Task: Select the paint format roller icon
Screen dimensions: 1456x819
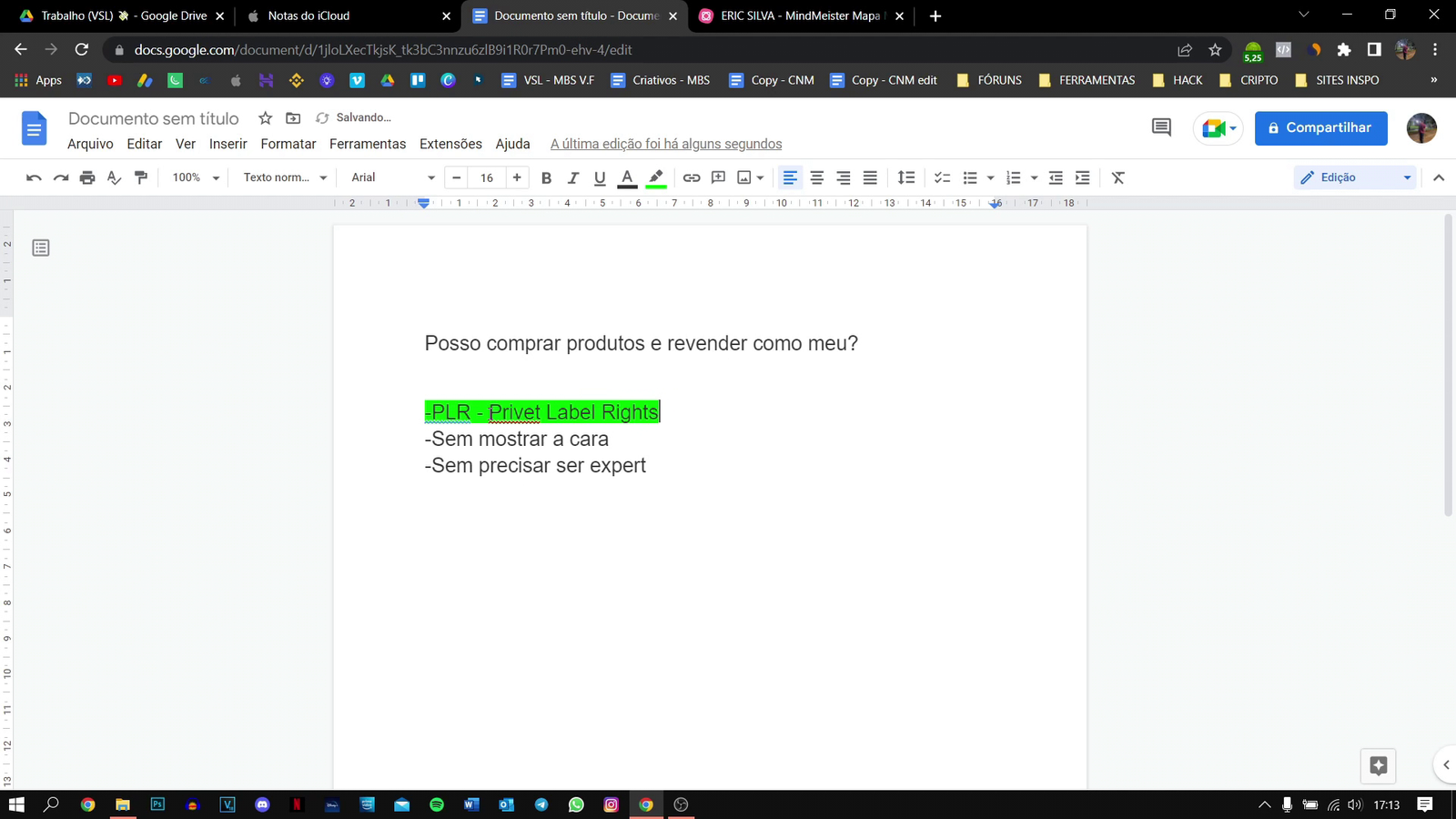Action: pyautogui.click(x=141, y=177)
